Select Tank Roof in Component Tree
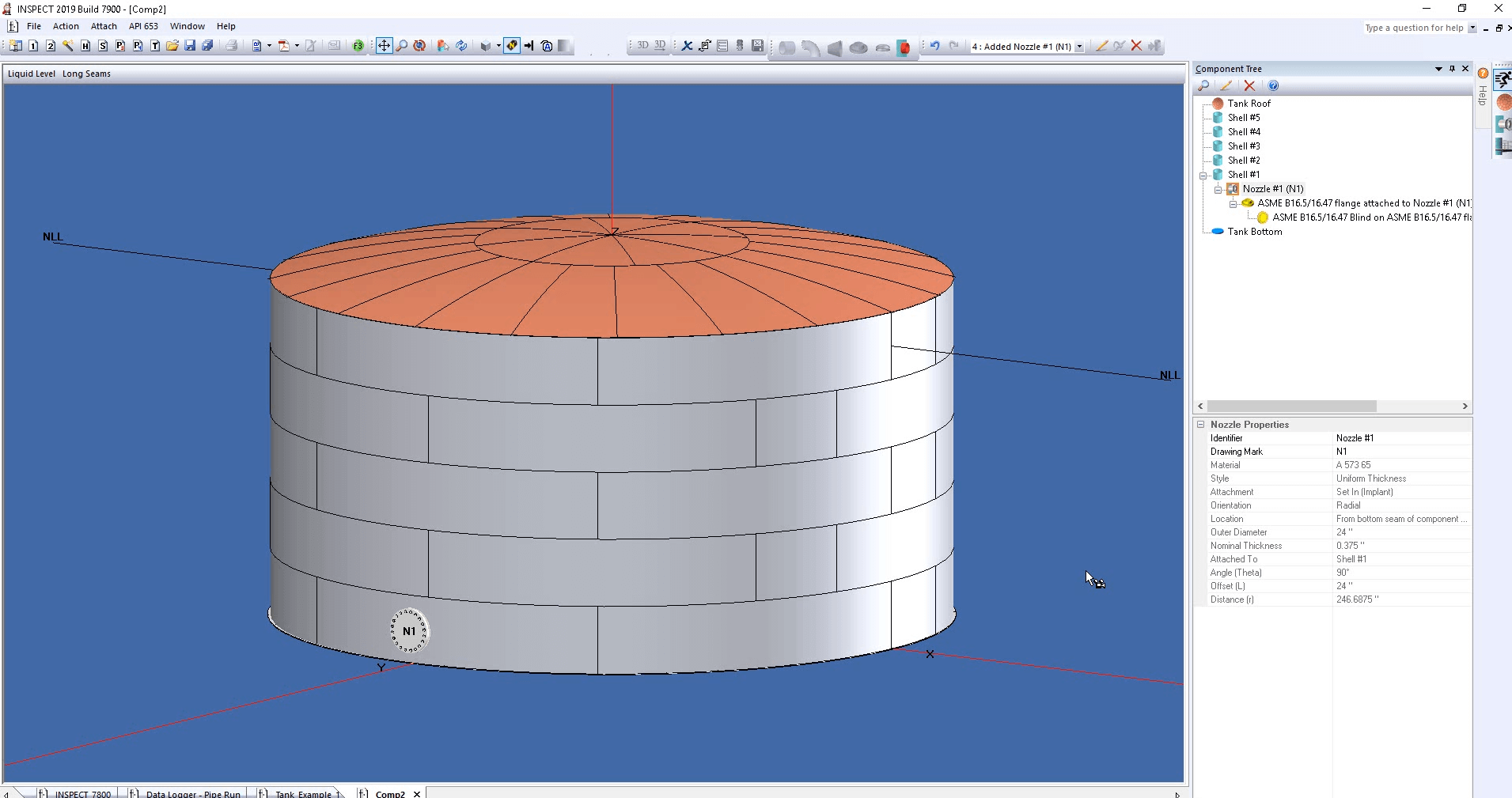Viewport: 1512px width, 798px height. (x=1249, y=104)
